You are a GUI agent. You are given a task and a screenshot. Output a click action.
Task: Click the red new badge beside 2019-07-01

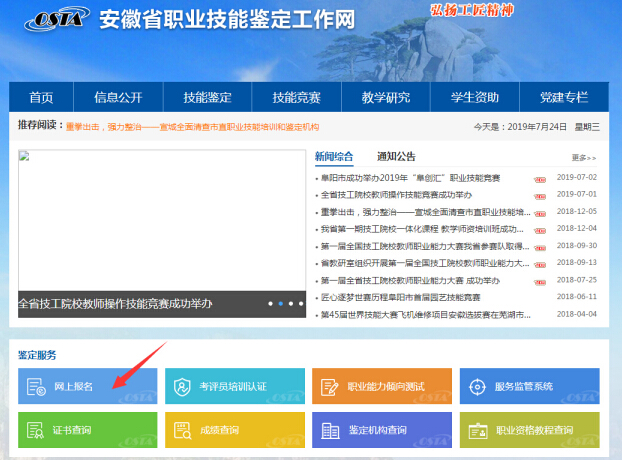540,196
